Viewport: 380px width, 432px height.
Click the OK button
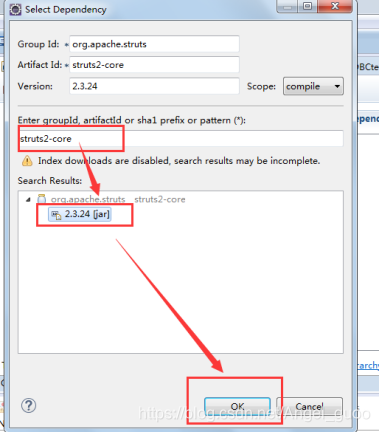pyautogui.click(x=237, y=406)
